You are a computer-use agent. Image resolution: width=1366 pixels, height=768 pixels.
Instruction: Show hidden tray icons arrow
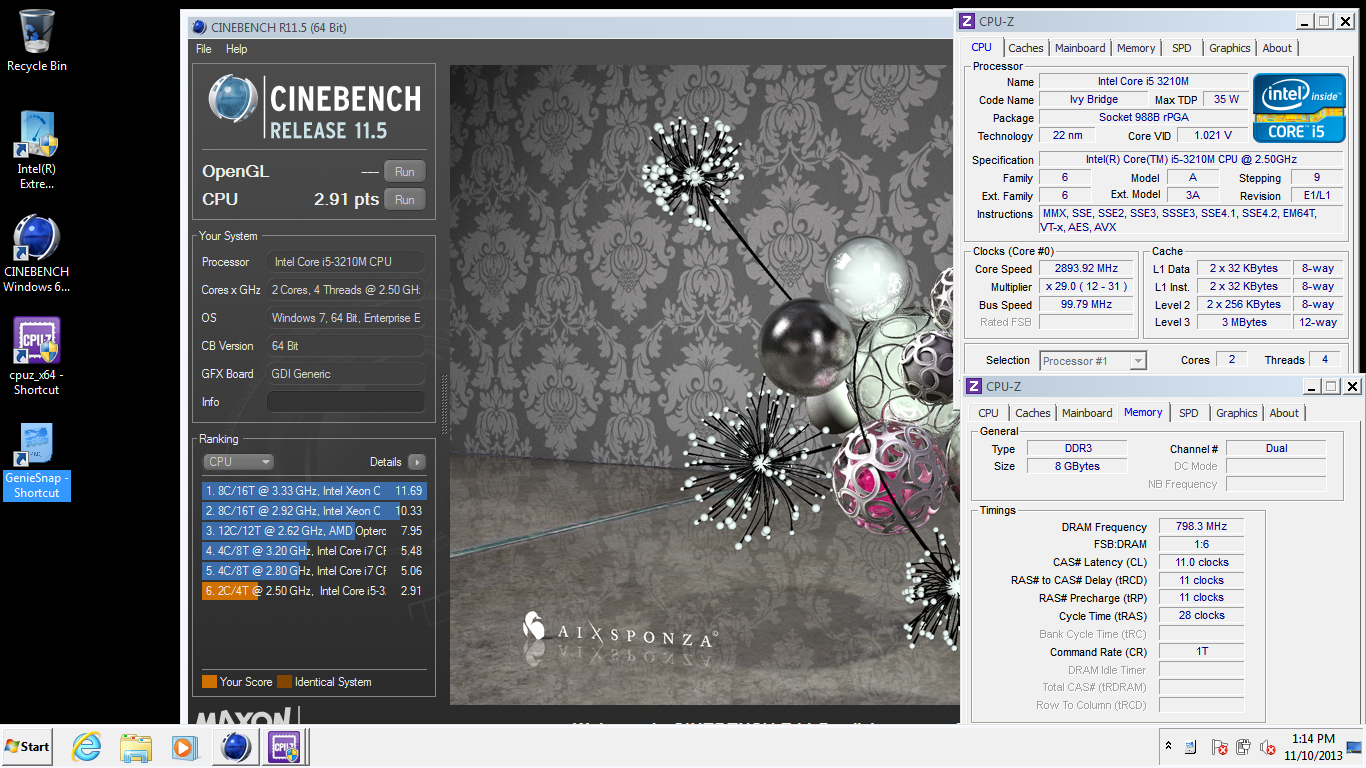coord(1168,747)
